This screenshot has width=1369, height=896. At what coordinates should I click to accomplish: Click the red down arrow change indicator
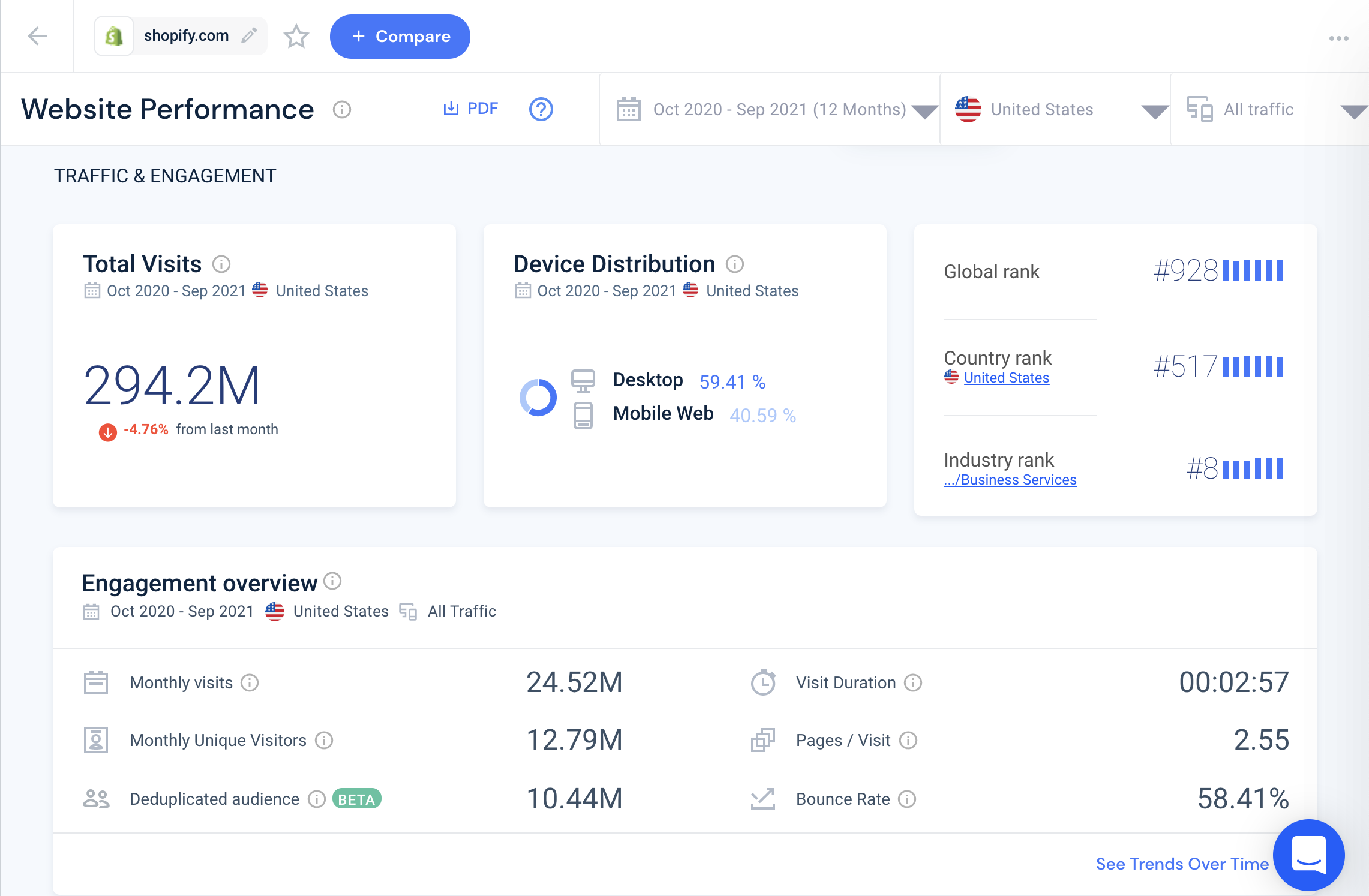pos(108,432)
